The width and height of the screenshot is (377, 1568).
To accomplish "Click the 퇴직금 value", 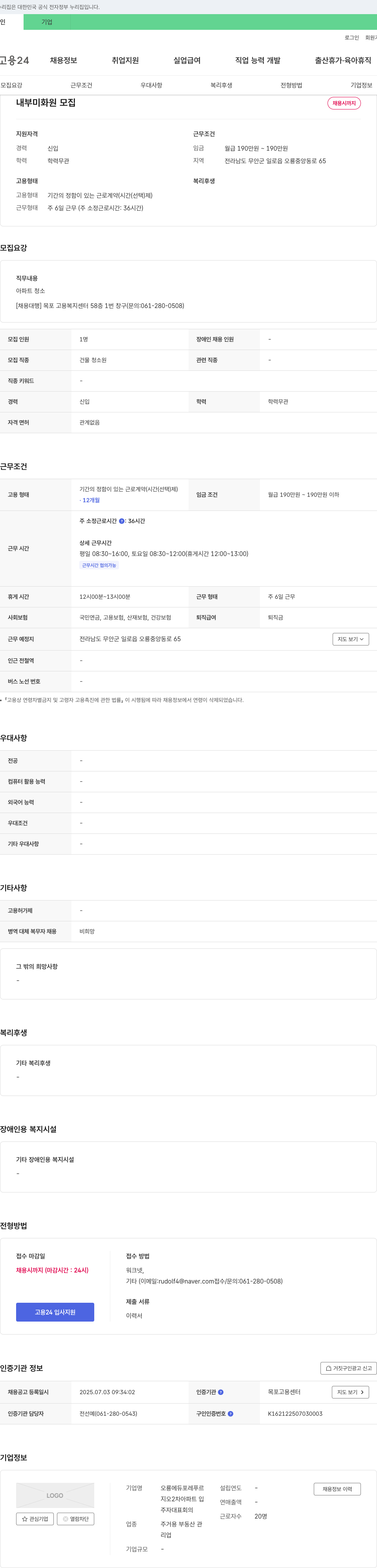I will click(275, 618).
